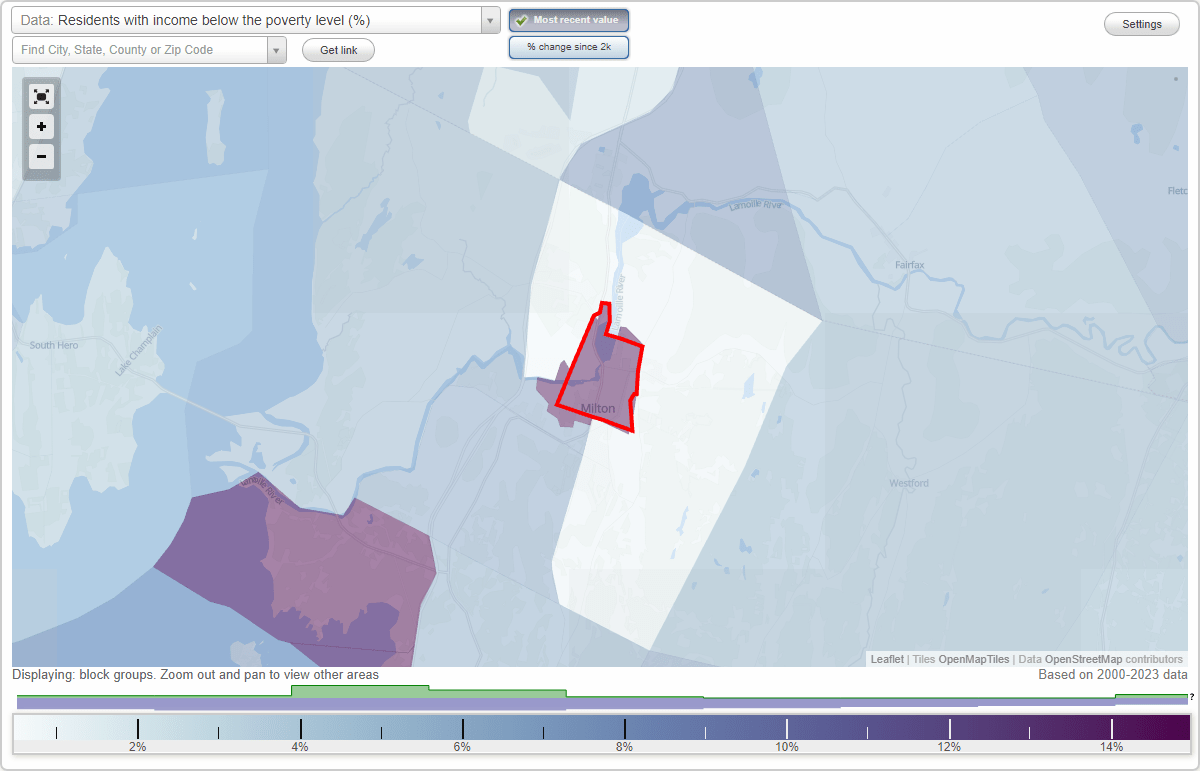Open the data selector dropdown arrow
This screenshot has width=1200, height=771.
(x=489, y=19)
